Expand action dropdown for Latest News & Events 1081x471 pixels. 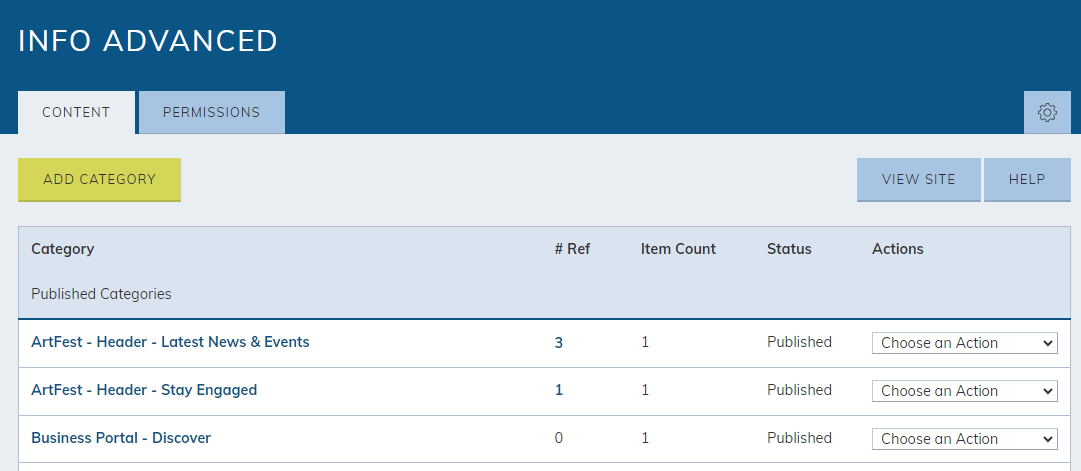[x=964, y=343]
